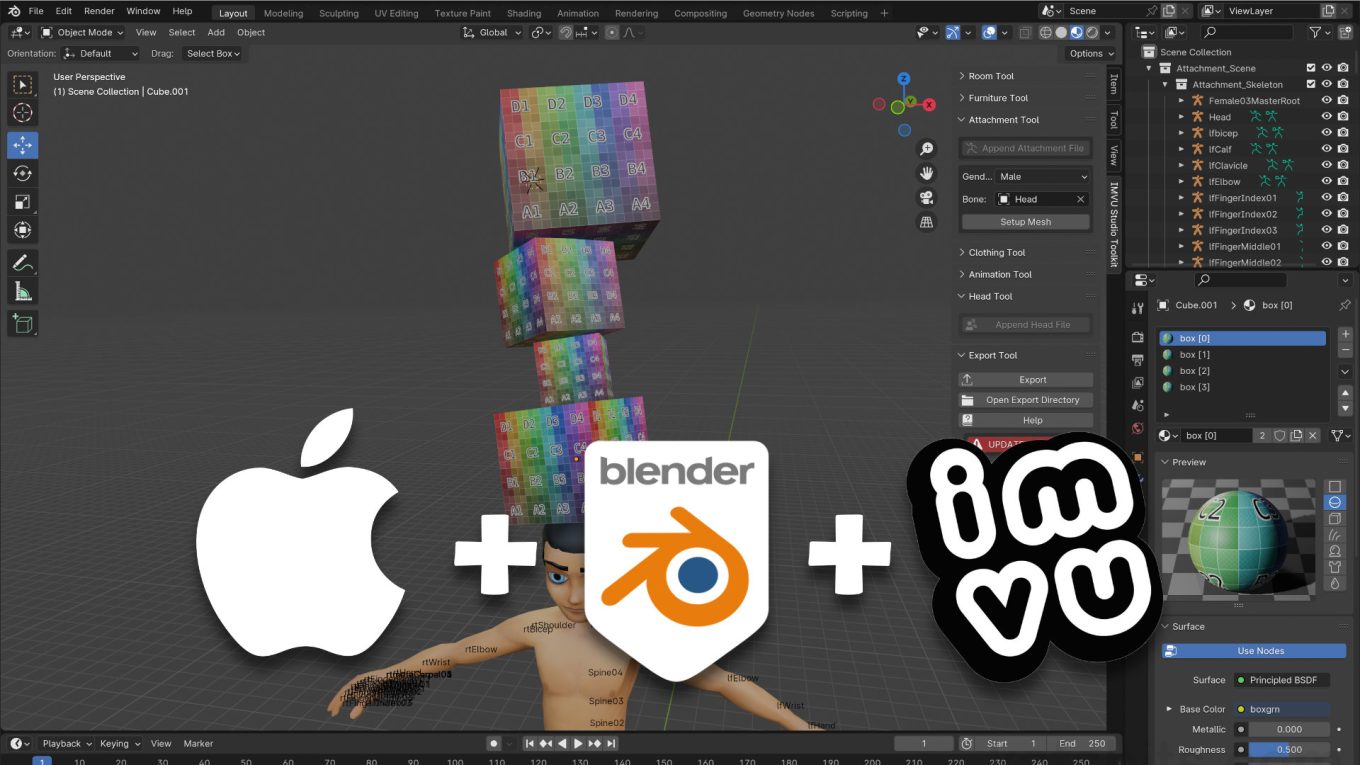This screenshot has height=765, width=1360.
Task: Select the Move tool
Action: (22, 145)
